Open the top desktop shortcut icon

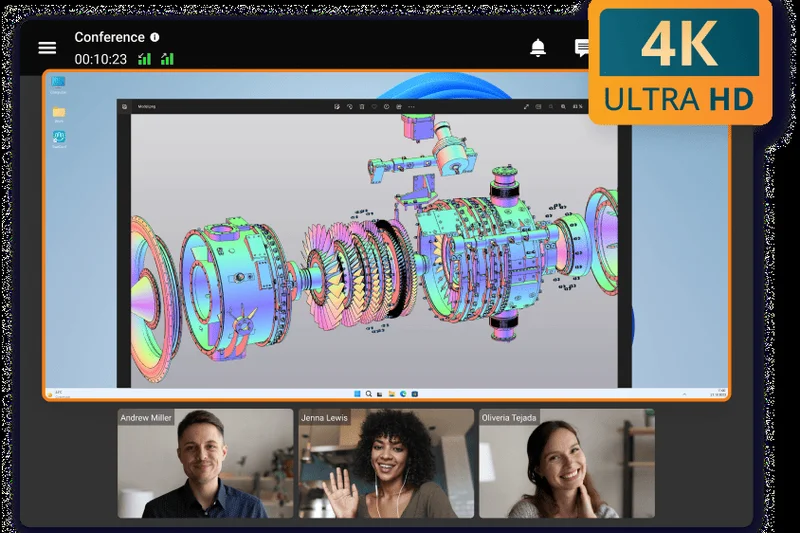coord(59,82)
